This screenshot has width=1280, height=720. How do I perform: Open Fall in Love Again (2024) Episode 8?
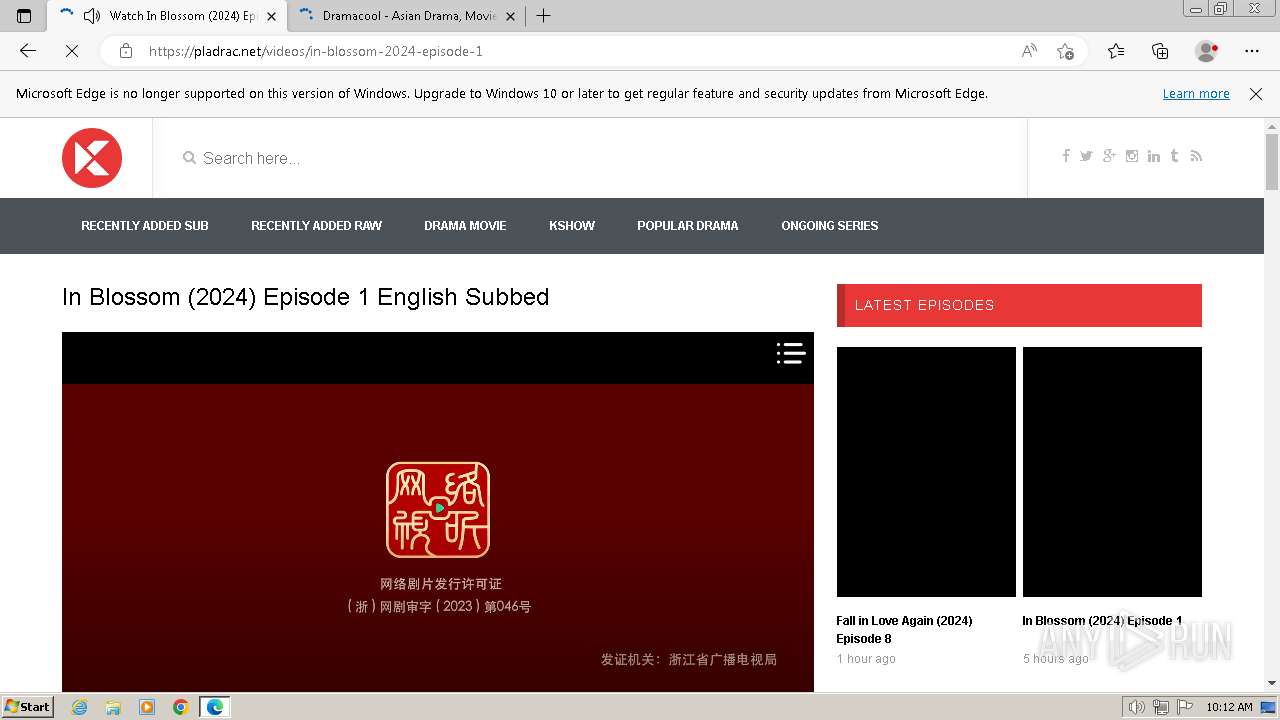click(x=904, y=630)
